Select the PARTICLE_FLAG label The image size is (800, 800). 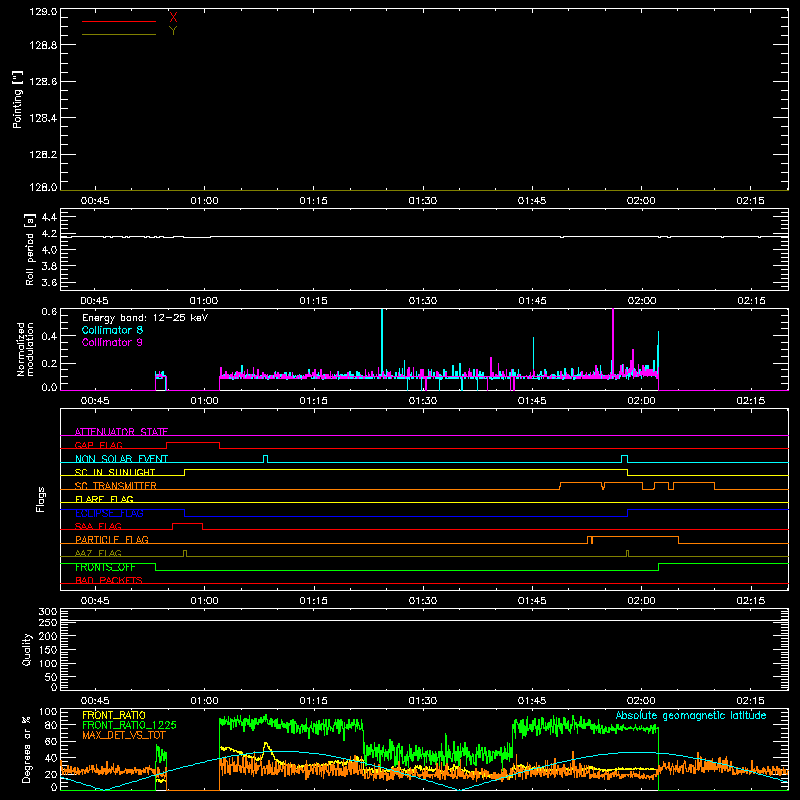tap(112, 540)
